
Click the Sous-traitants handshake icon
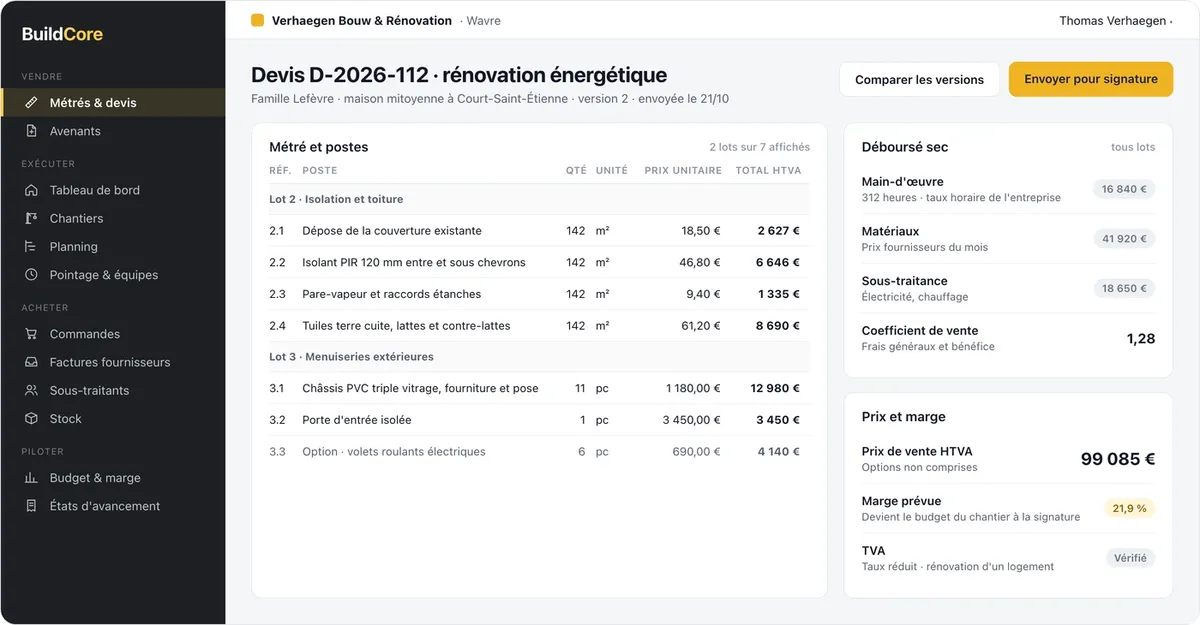click(x=31, y=390)
